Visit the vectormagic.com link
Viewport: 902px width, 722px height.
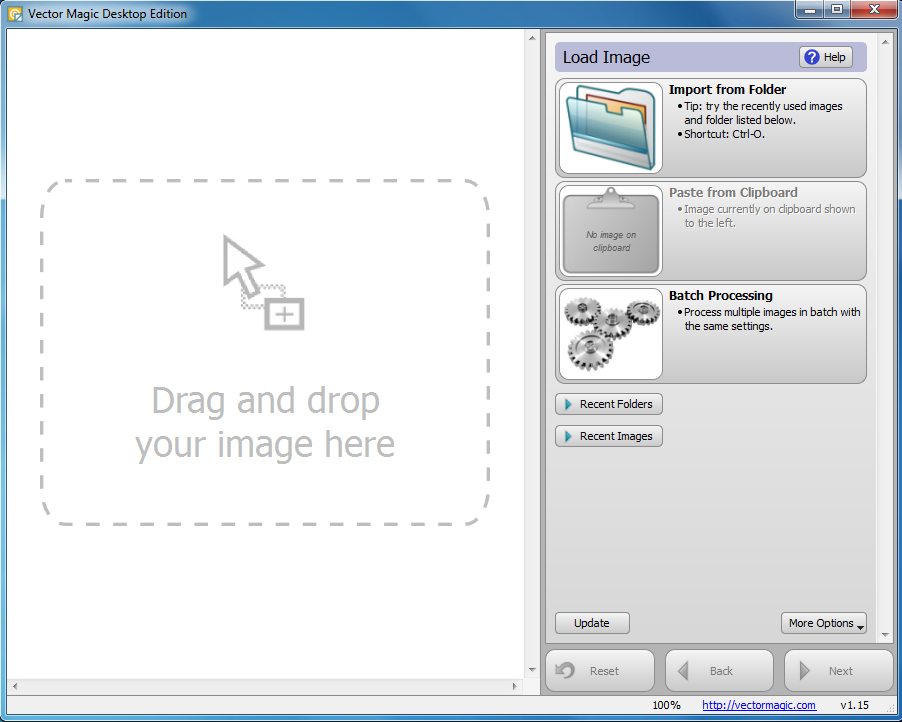758,705
